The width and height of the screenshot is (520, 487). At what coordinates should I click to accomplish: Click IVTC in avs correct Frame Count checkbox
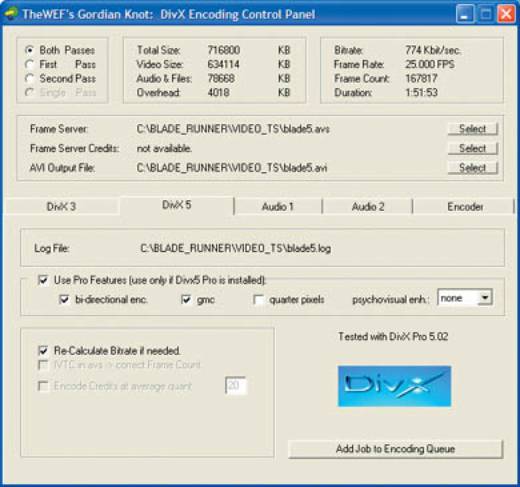[43, 365]
